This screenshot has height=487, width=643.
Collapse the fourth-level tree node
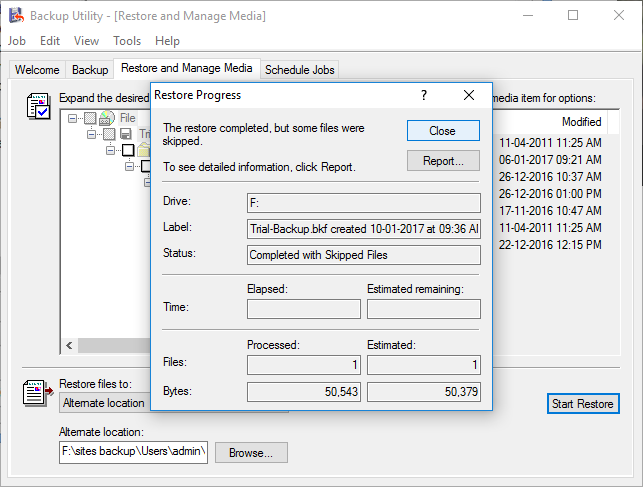(129, 166)
